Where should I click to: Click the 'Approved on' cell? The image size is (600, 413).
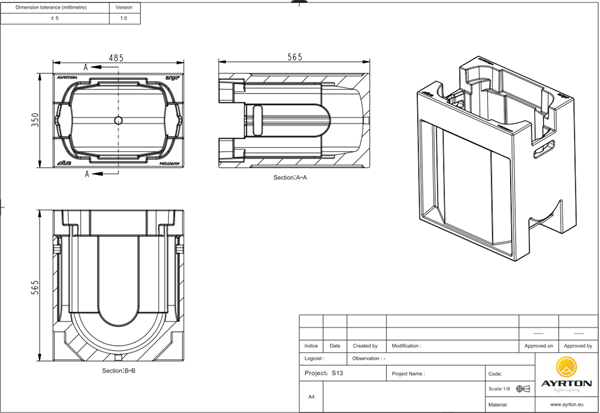(x=539, y=346)
